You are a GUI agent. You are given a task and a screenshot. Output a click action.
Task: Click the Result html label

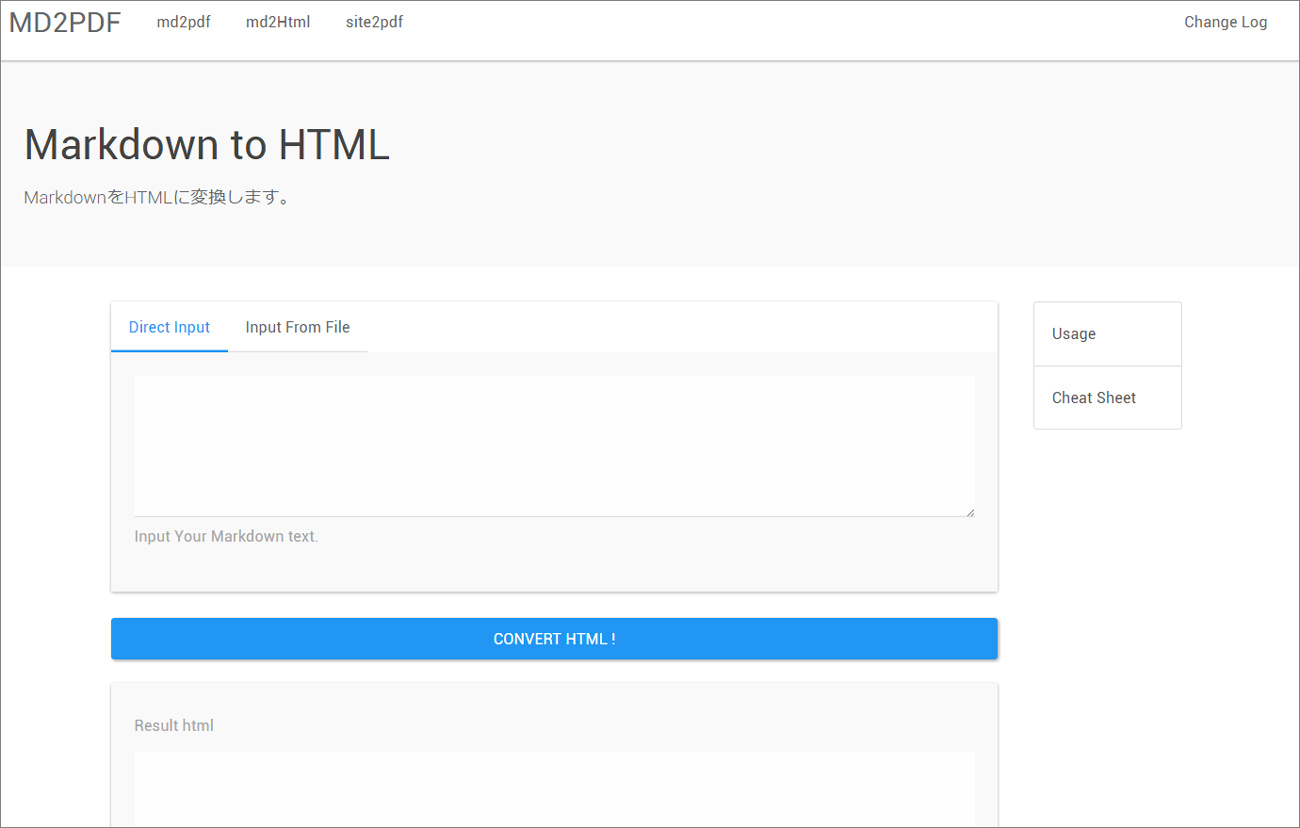coord(174,725)
